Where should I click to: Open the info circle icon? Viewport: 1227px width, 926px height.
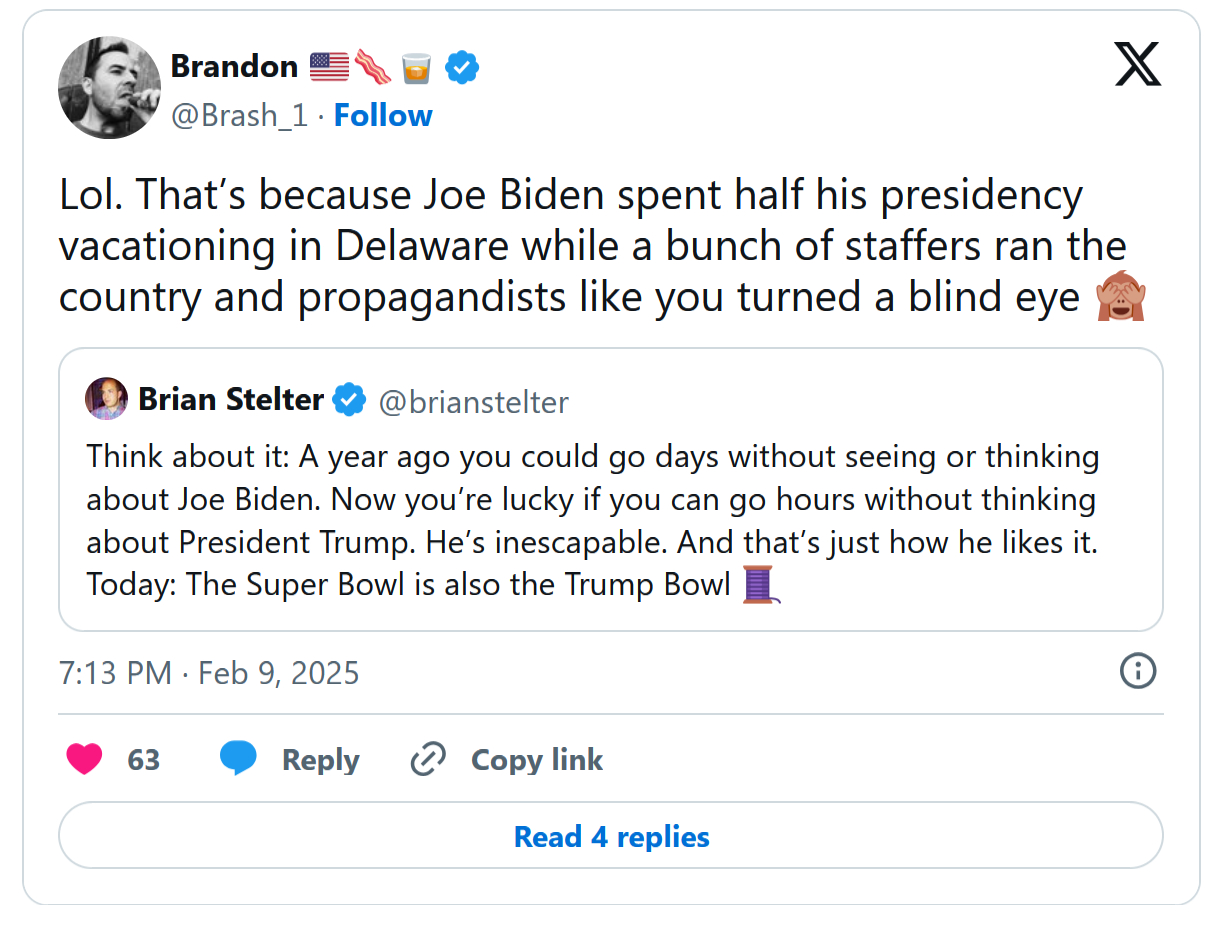1138,671
